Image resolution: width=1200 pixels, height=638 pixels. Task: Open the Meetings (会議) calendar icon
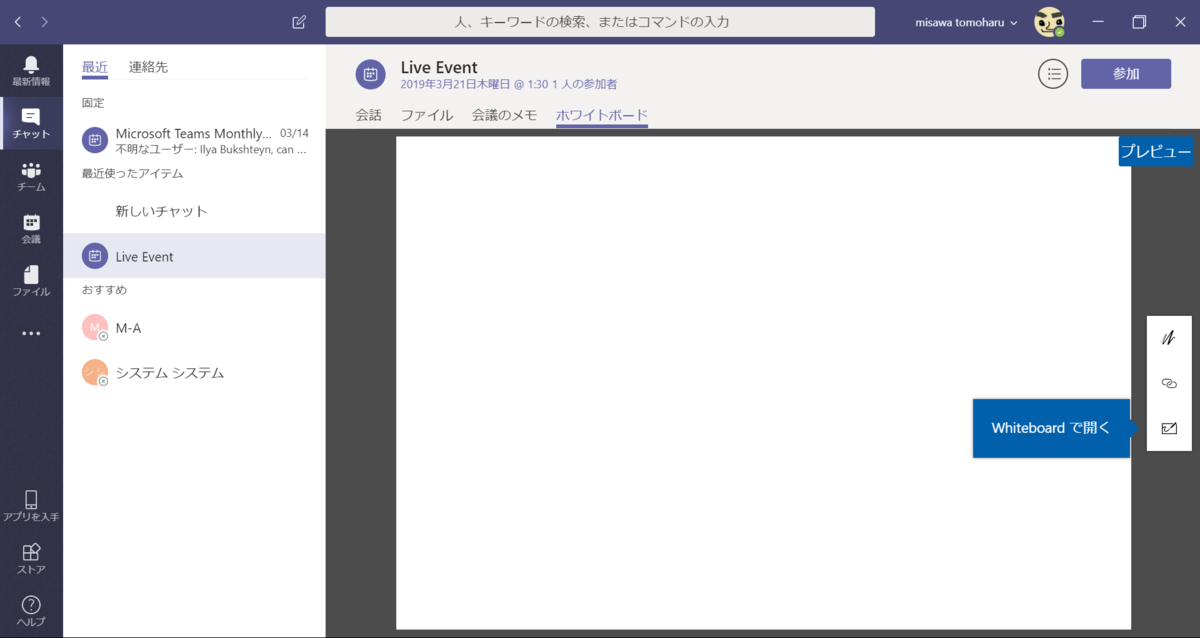pos(31,229)
